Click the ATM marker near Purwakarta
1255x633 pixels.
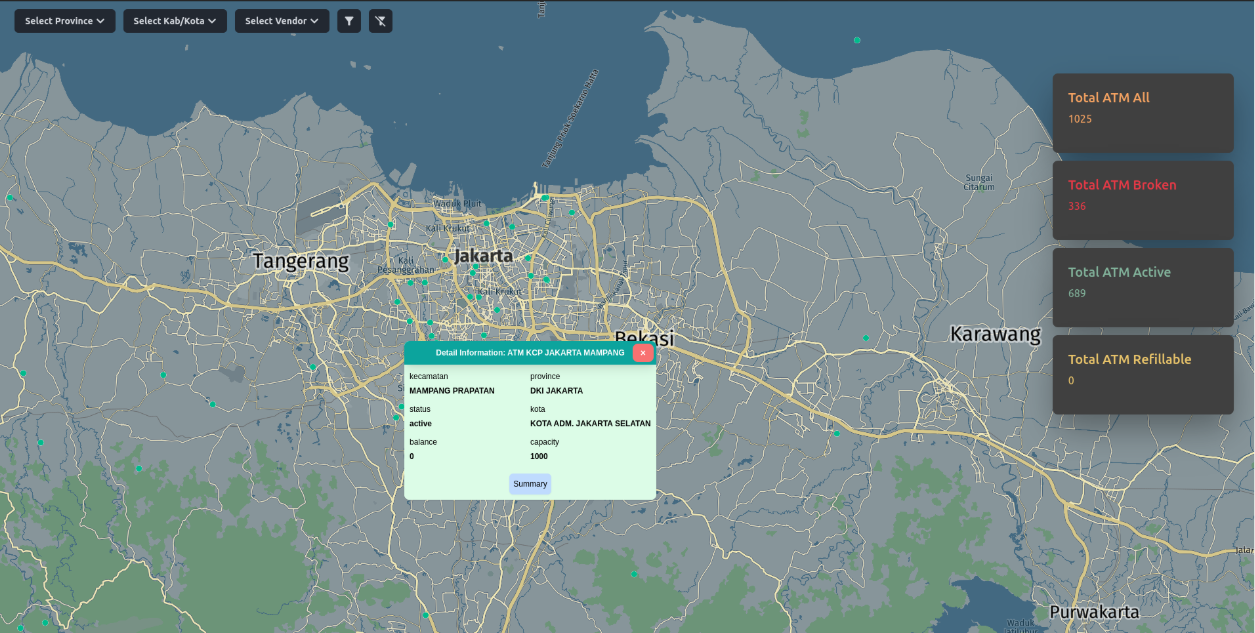pyautogui.click(x=634, y=574)
